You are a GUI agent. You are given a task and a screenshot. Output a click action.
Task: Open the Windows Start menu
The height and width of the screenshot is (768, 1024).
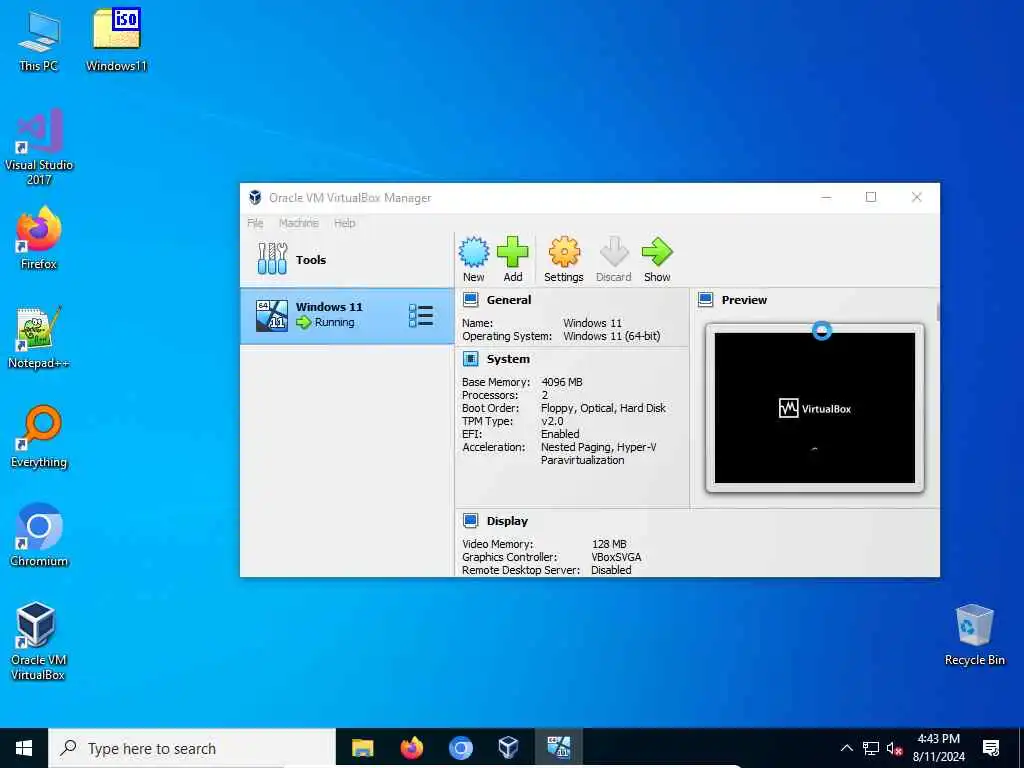(x=24, y=748)
